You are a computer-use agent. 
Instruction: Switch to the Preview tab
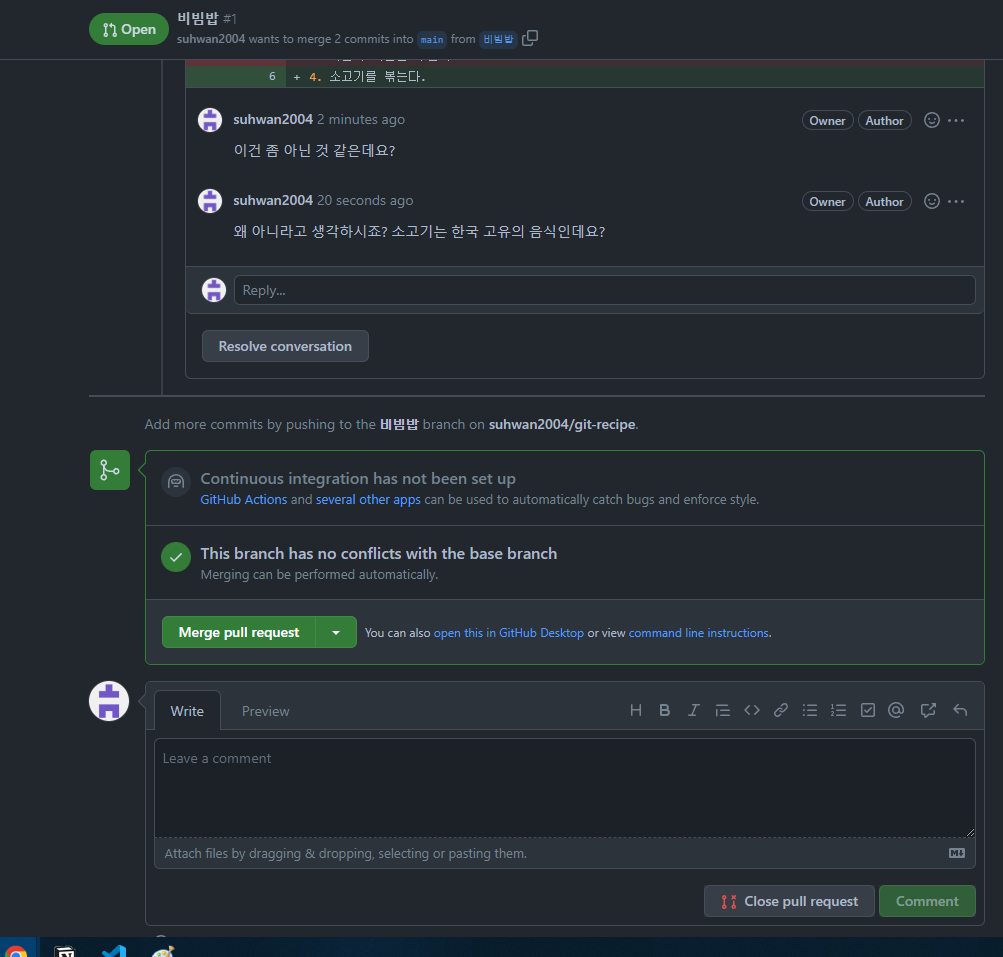click(265, 711)
